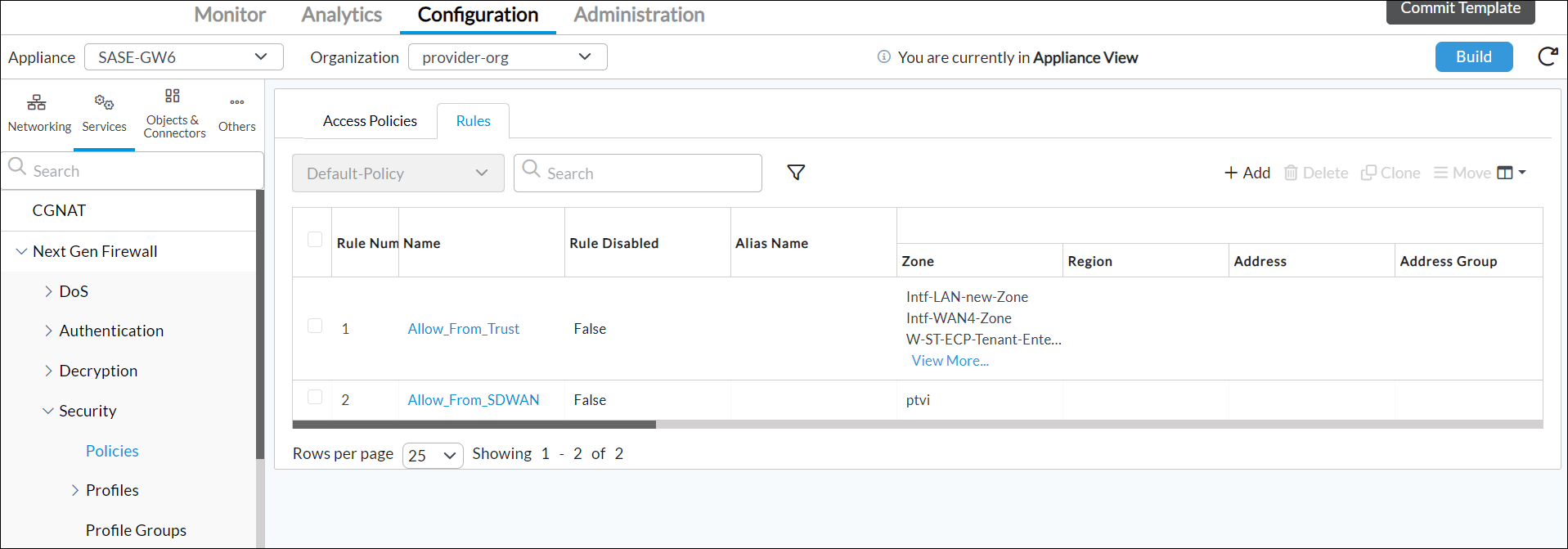This screenshot has height=549, width=1568.
Task: Click View More in zone list
Action: point(950,361)
